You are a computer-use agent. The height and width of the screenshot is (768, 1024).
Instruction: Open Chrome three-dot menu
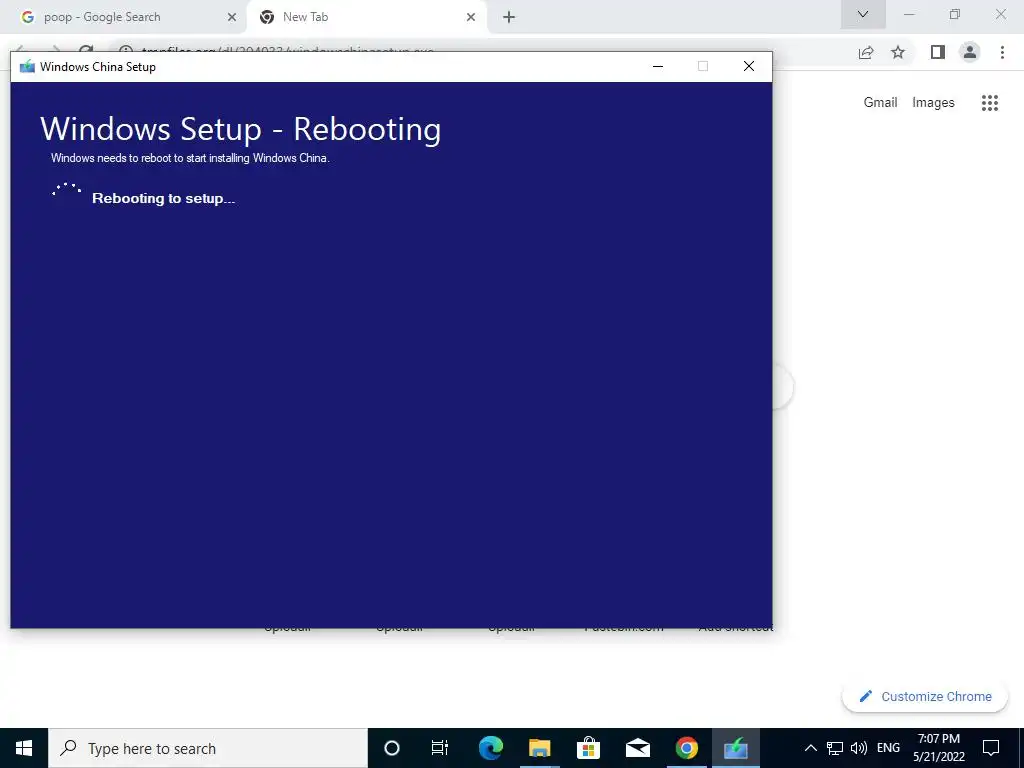point(1002,52)
